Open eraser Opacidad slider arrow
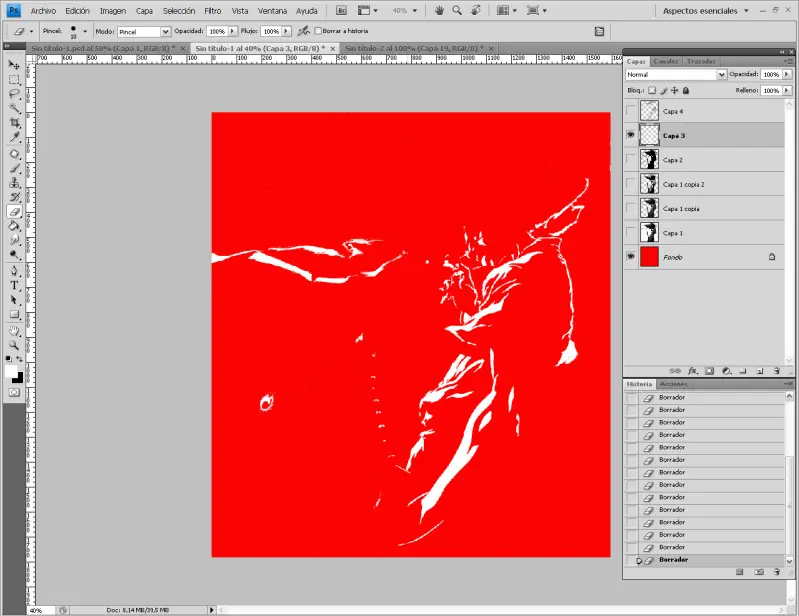 click(232, 31)
